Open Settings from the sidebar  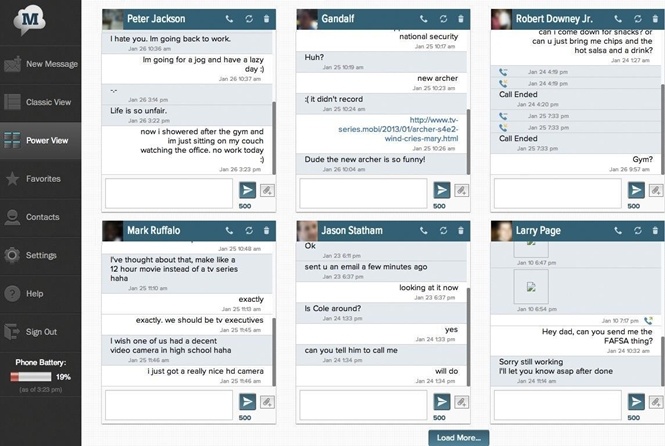coord(40,255)
